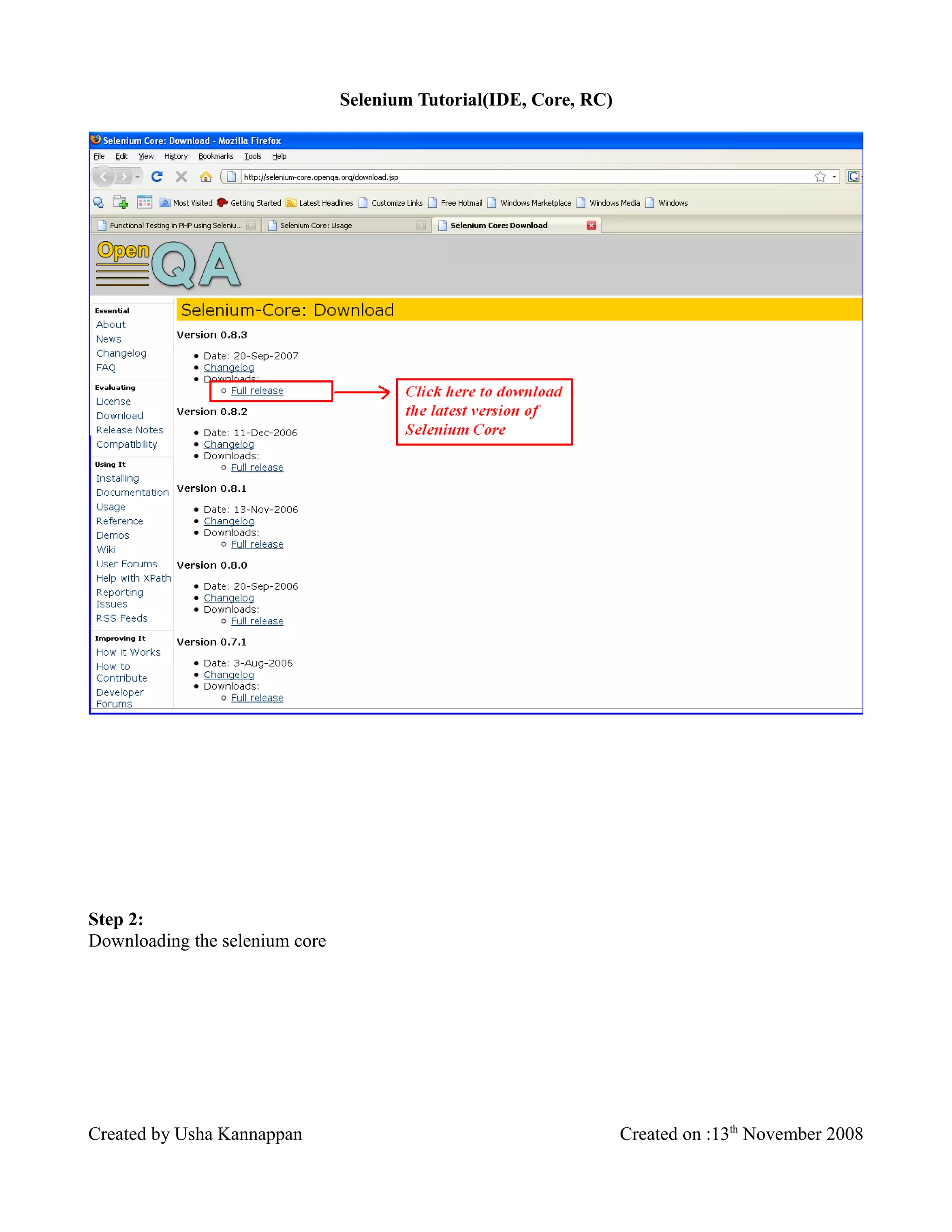
Task: Download Full release of Version 0.8.3
Action: 257,391
